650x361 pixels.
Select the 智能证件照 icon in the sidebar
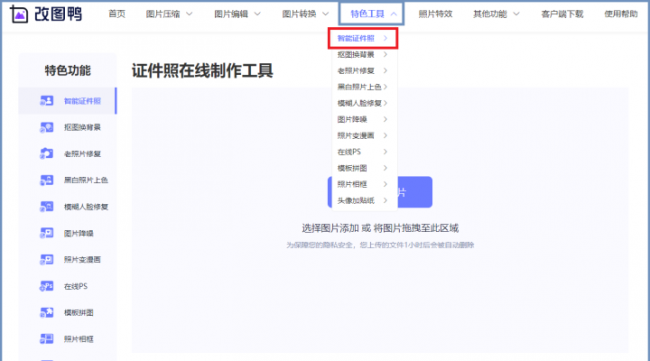(46, 101)
